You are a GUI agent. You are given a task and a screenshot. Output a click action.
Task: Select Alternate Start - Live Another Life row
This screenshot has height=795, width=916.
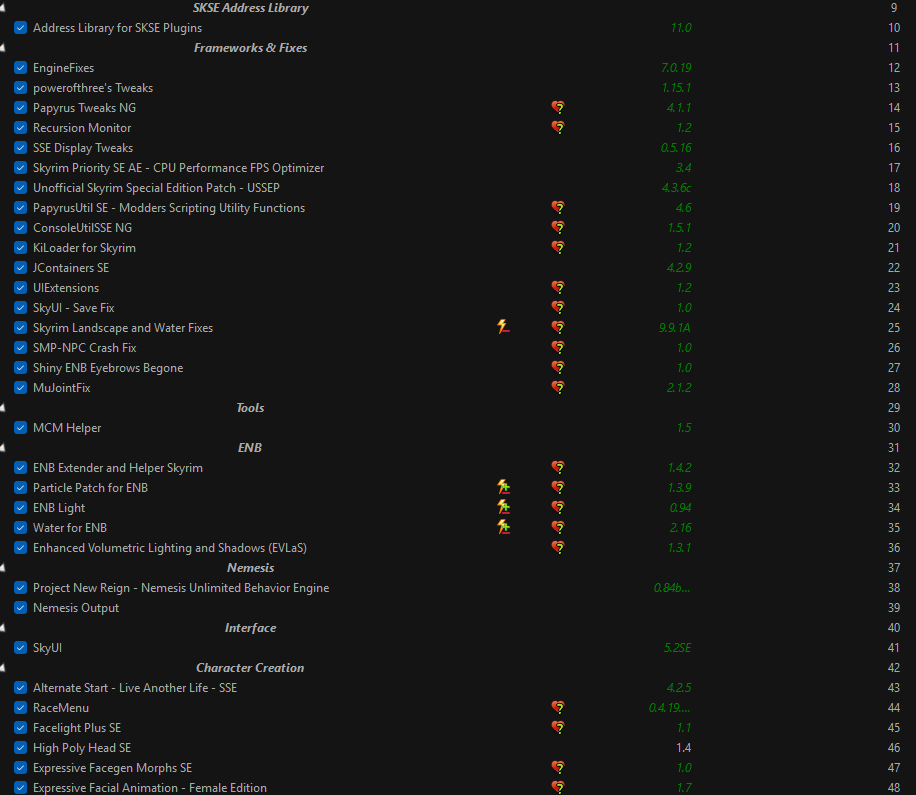click(458, 688)
